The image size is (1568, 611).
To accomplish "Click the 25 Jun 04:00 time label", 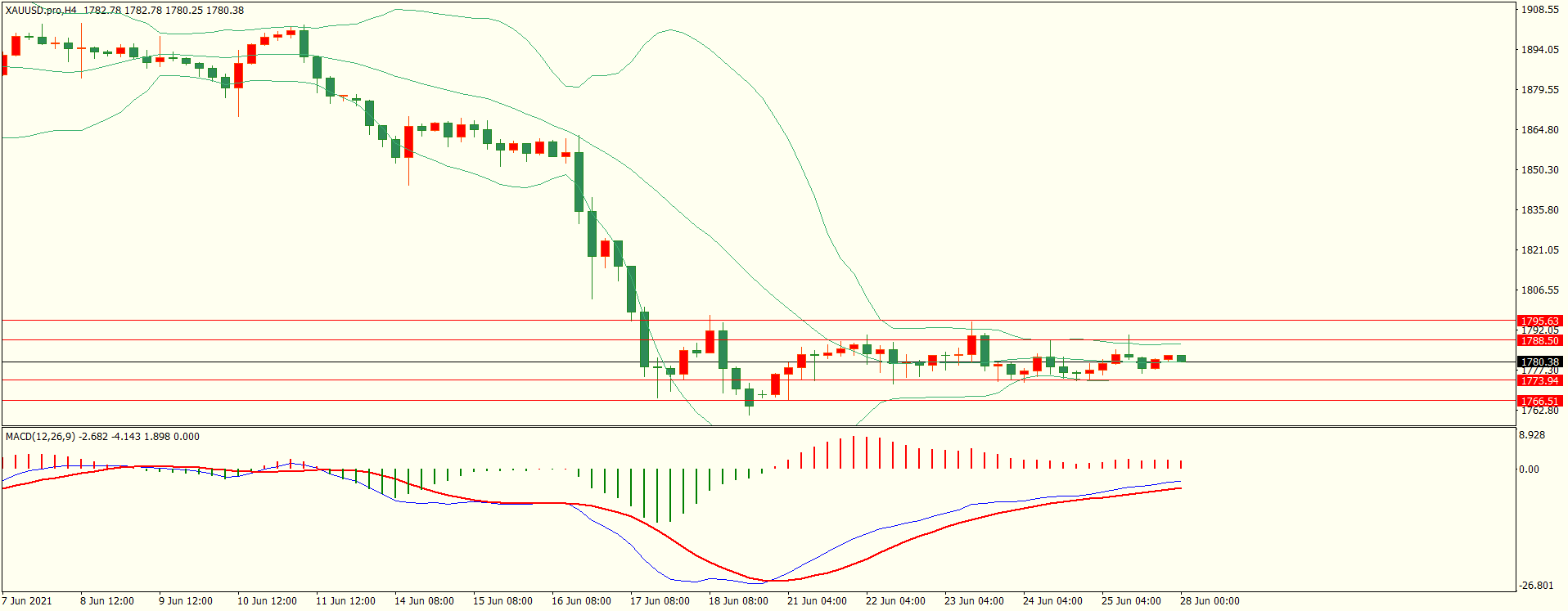I will 1131,601.
